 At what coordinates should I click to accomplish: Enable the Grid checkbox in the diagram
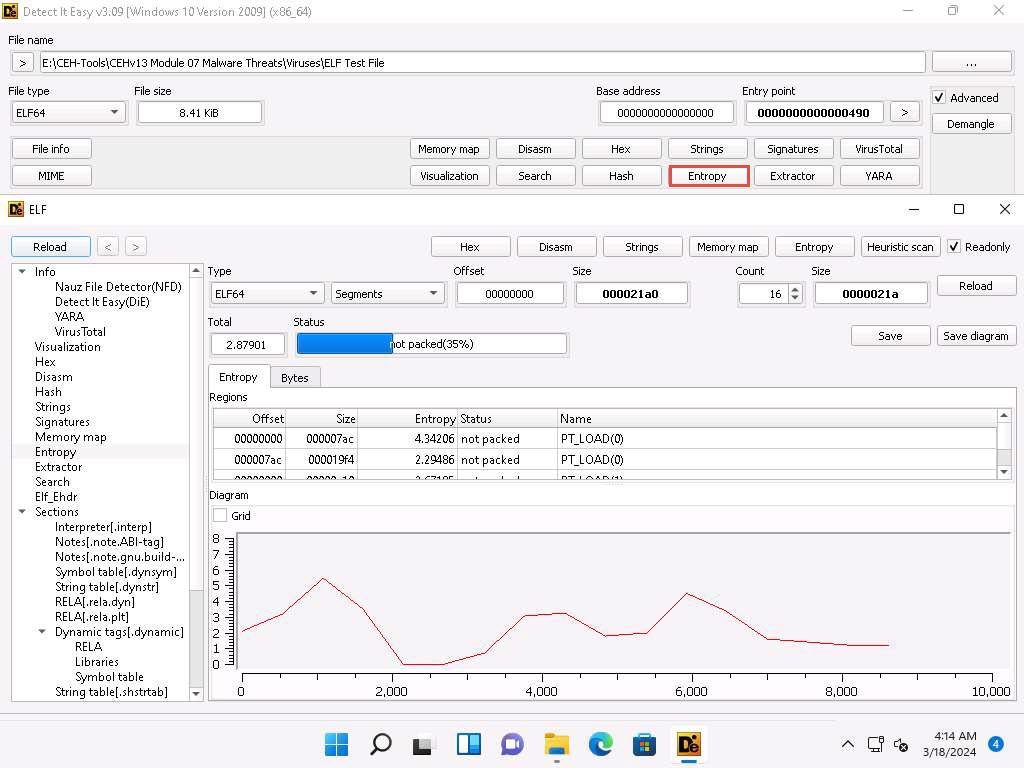click(220, 516)
